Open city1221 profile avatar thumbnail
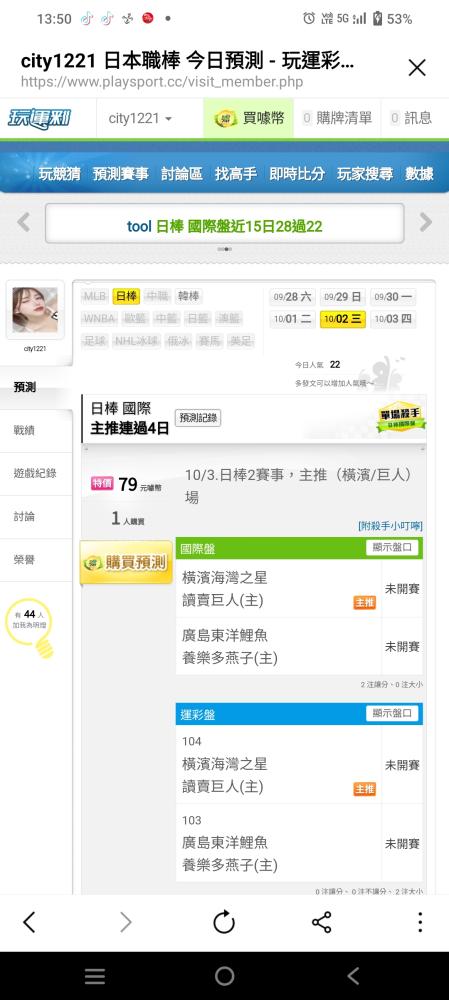The height and width of the screenshot is (1000, 449). click(35, 310)
